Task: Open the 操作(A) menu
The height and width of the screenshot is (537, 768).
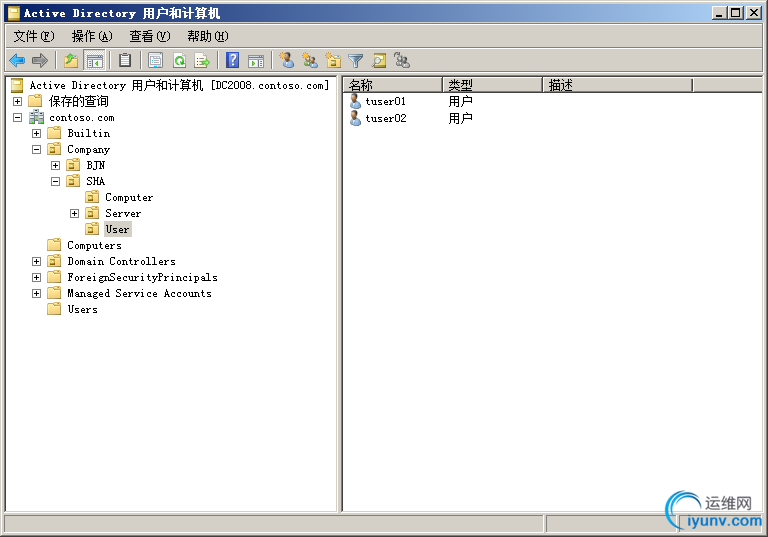Action: [92, 36]
